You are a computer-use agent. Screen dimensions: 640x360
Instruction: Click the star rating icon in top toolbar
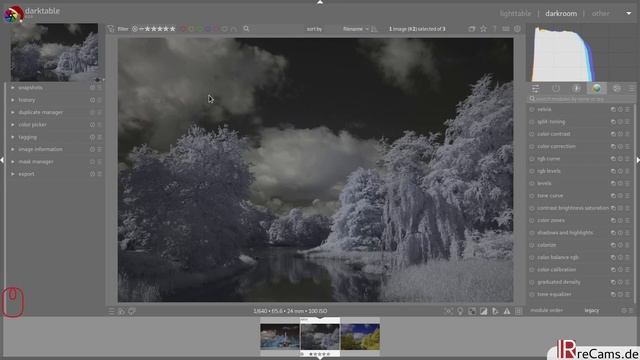pos(483,29)
